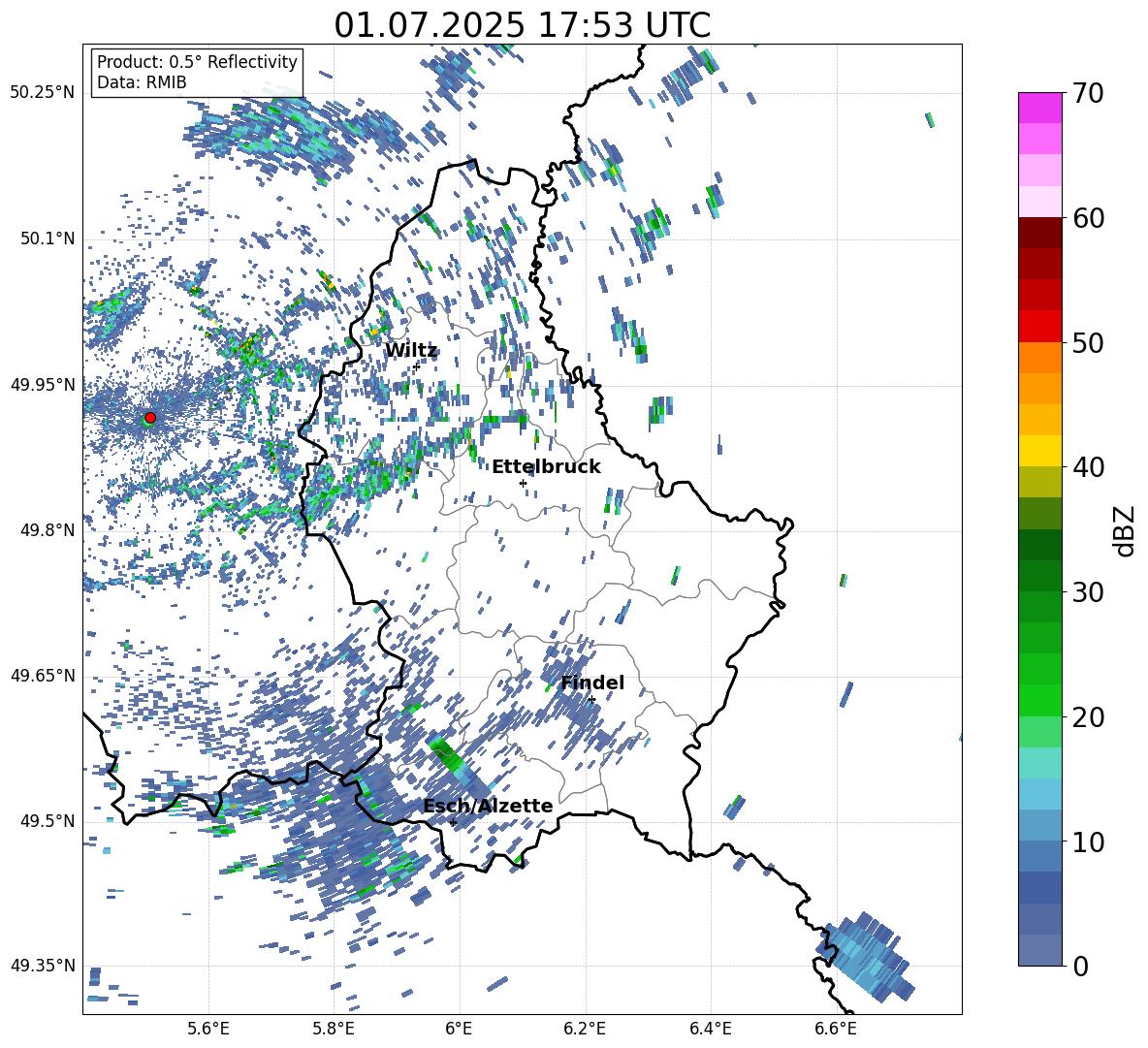
Task: Click the large blue echo near 6.65°E 49.35°N
Action: [x=864, y=957]
